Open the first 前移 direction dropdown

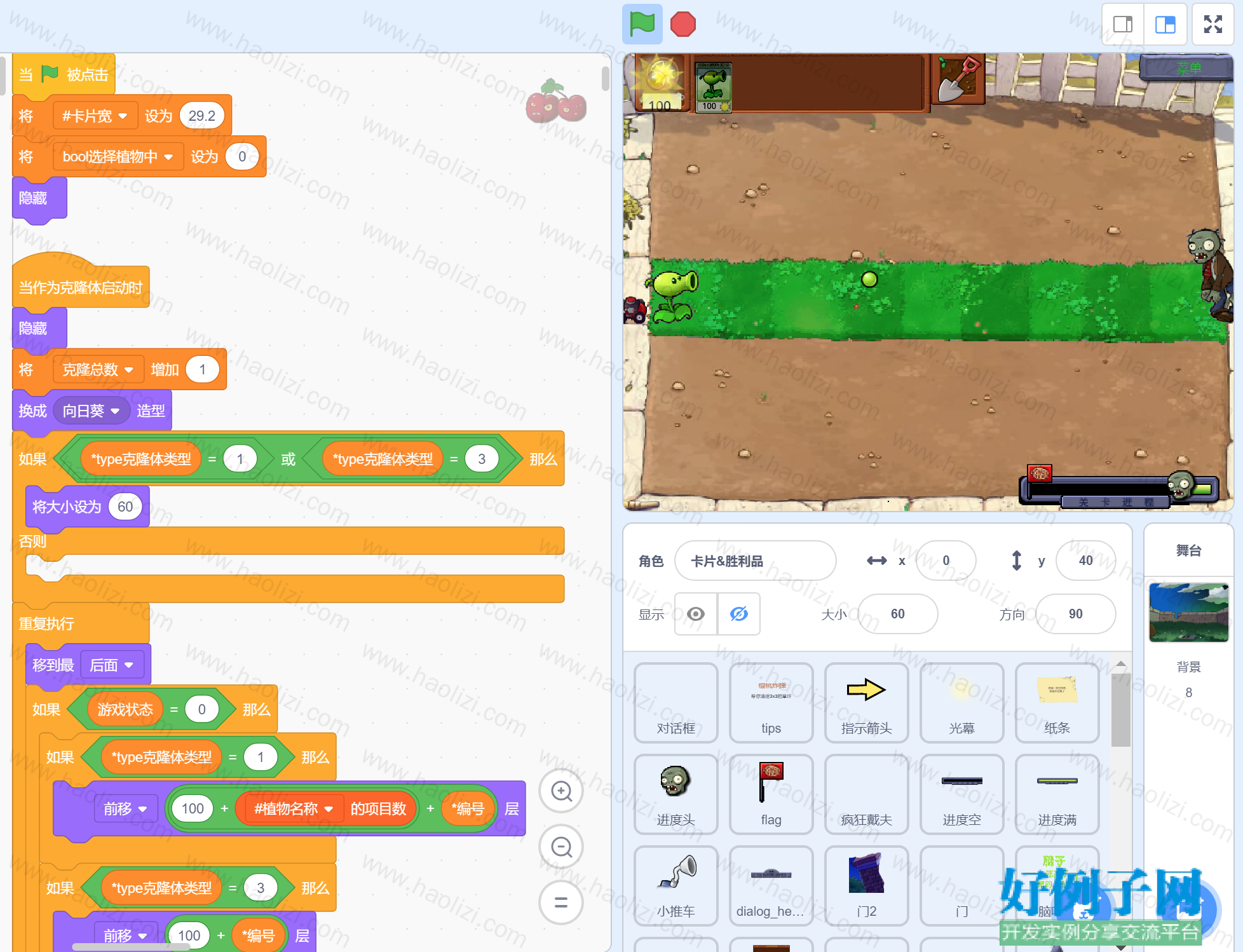[125, 808]
